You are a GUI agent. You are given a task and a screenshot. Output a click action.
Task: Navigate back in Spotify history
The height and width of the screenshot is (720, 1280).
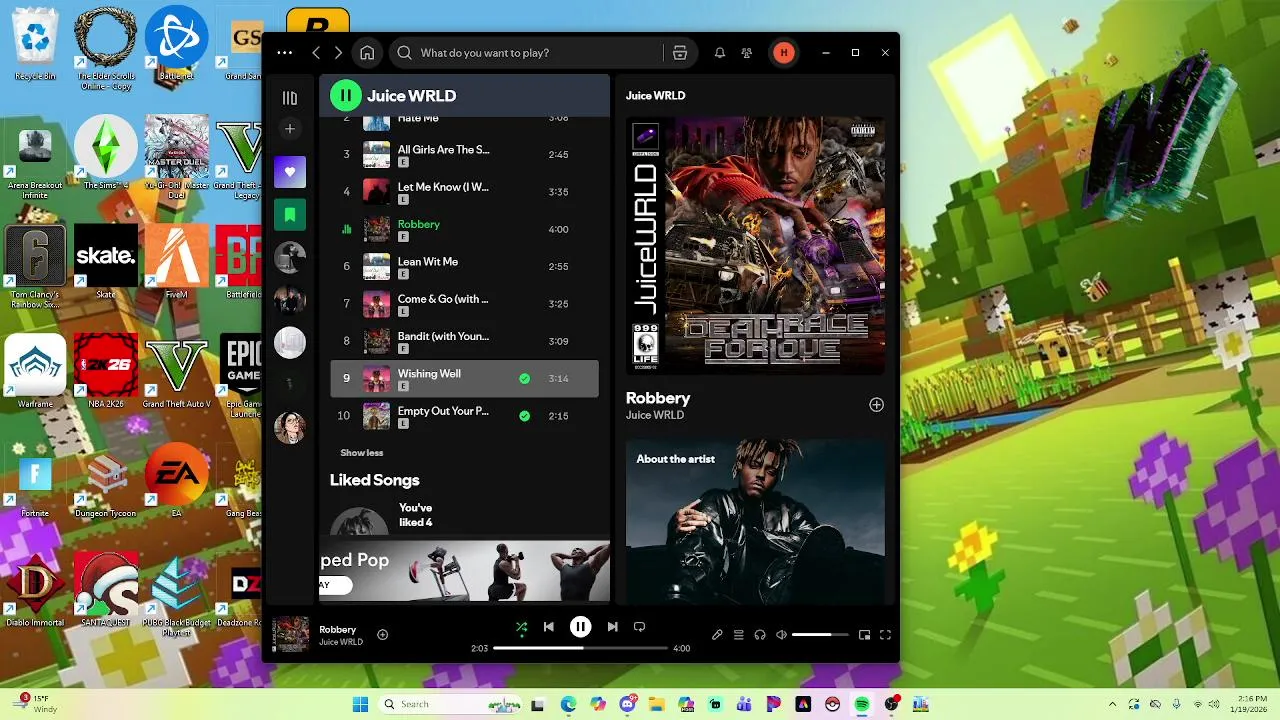[316, 53]
